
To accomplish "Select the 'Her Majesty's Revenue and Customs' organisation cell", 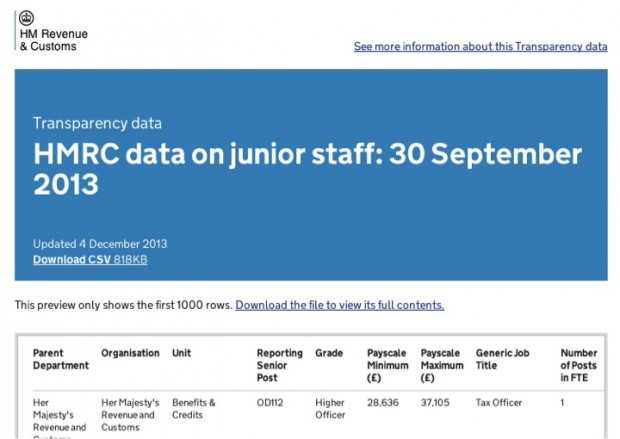I will pos(130,415).
